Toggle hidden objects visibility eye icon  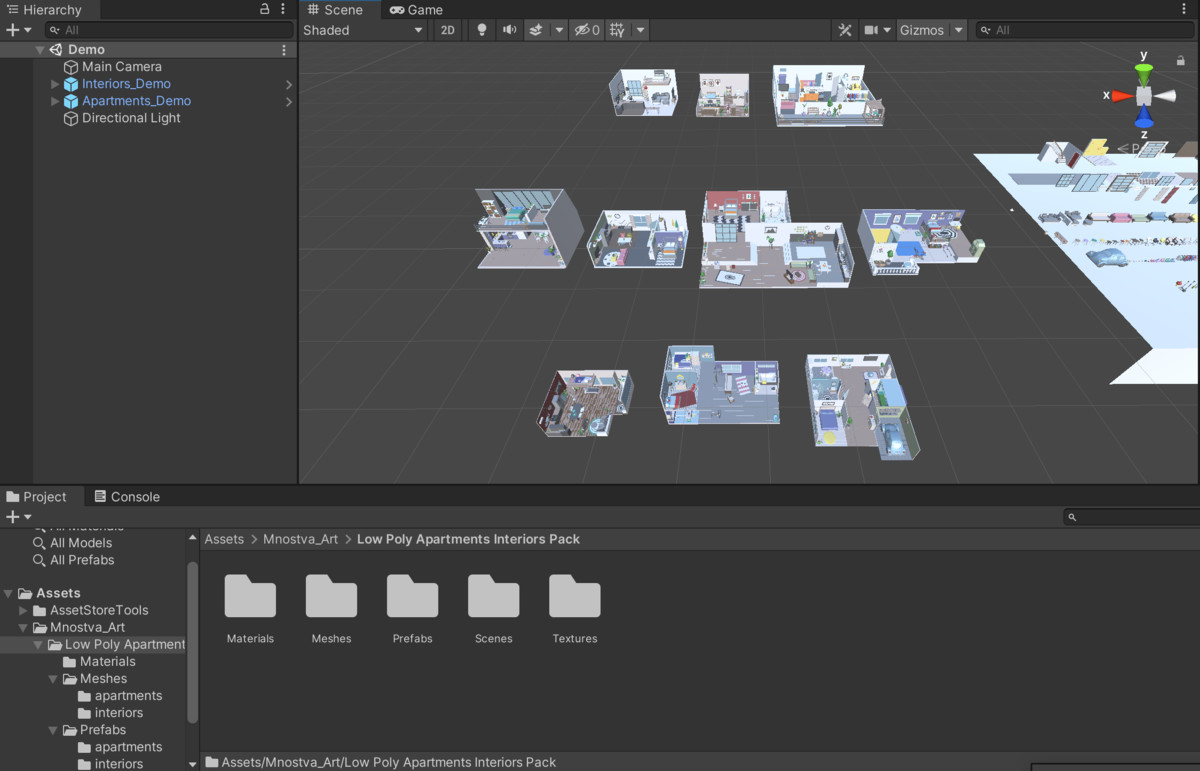click(587, 30)
